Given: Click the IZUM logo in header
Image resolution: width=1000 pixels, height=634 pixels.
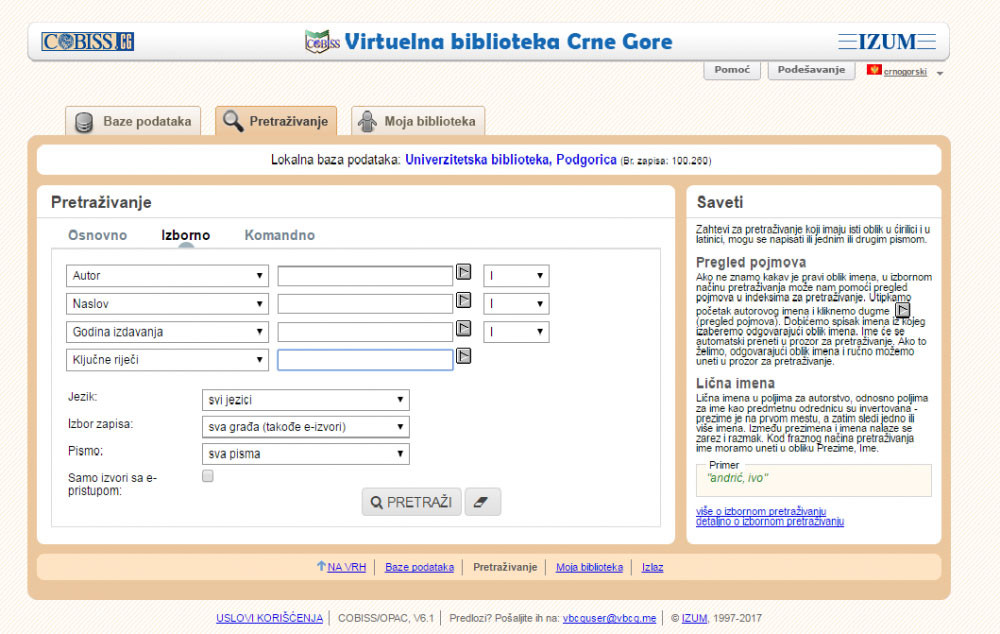Looking at the screenshot, I should tap(885, 42).
